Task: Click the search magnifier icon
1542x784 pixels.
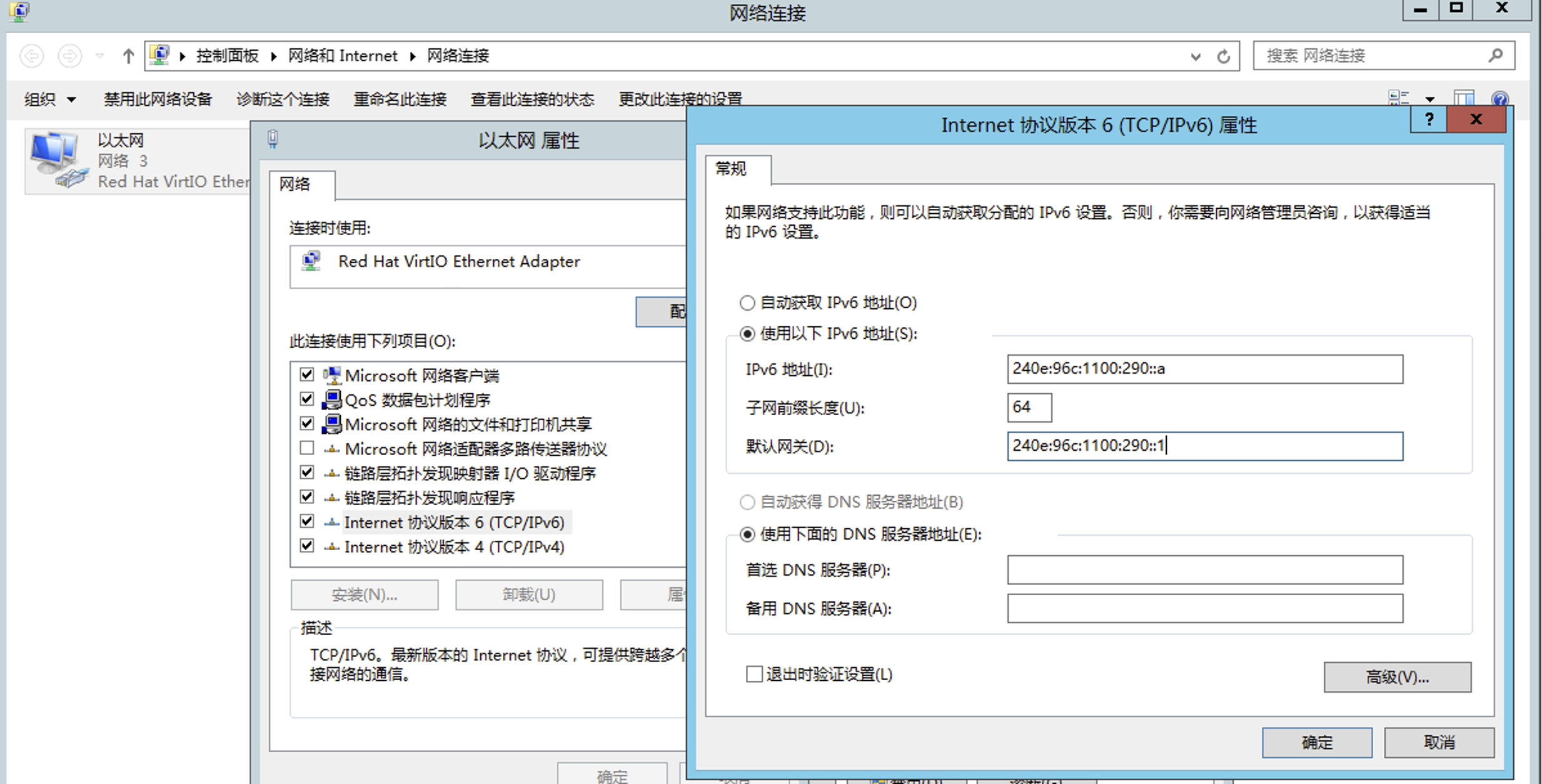Action: [1496, 56]
